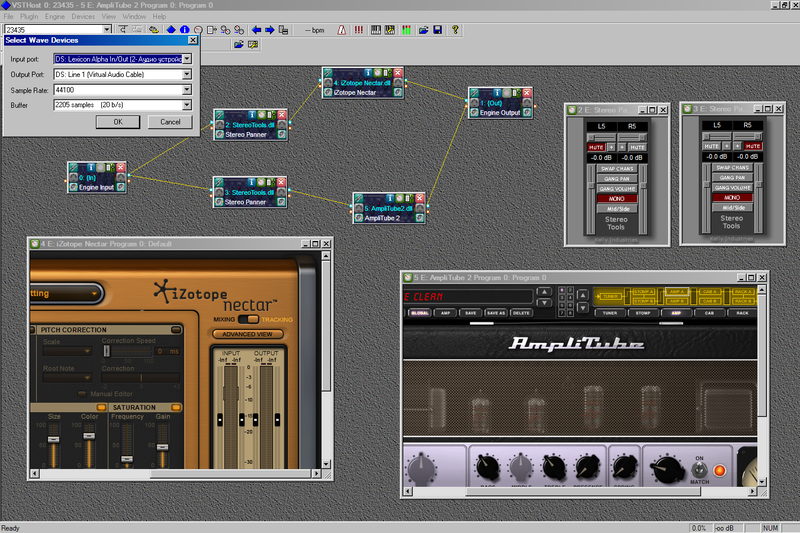Screen dimensions: 800x533
Task: Expand the Sample Rate dropdown
Action: point(187,89)
